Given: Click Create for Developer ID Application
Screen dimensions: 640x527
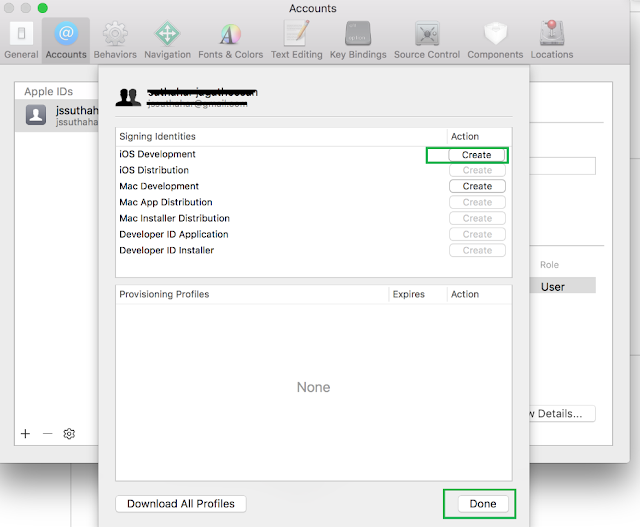Looking at the screenshot, I should click(477, 234).
